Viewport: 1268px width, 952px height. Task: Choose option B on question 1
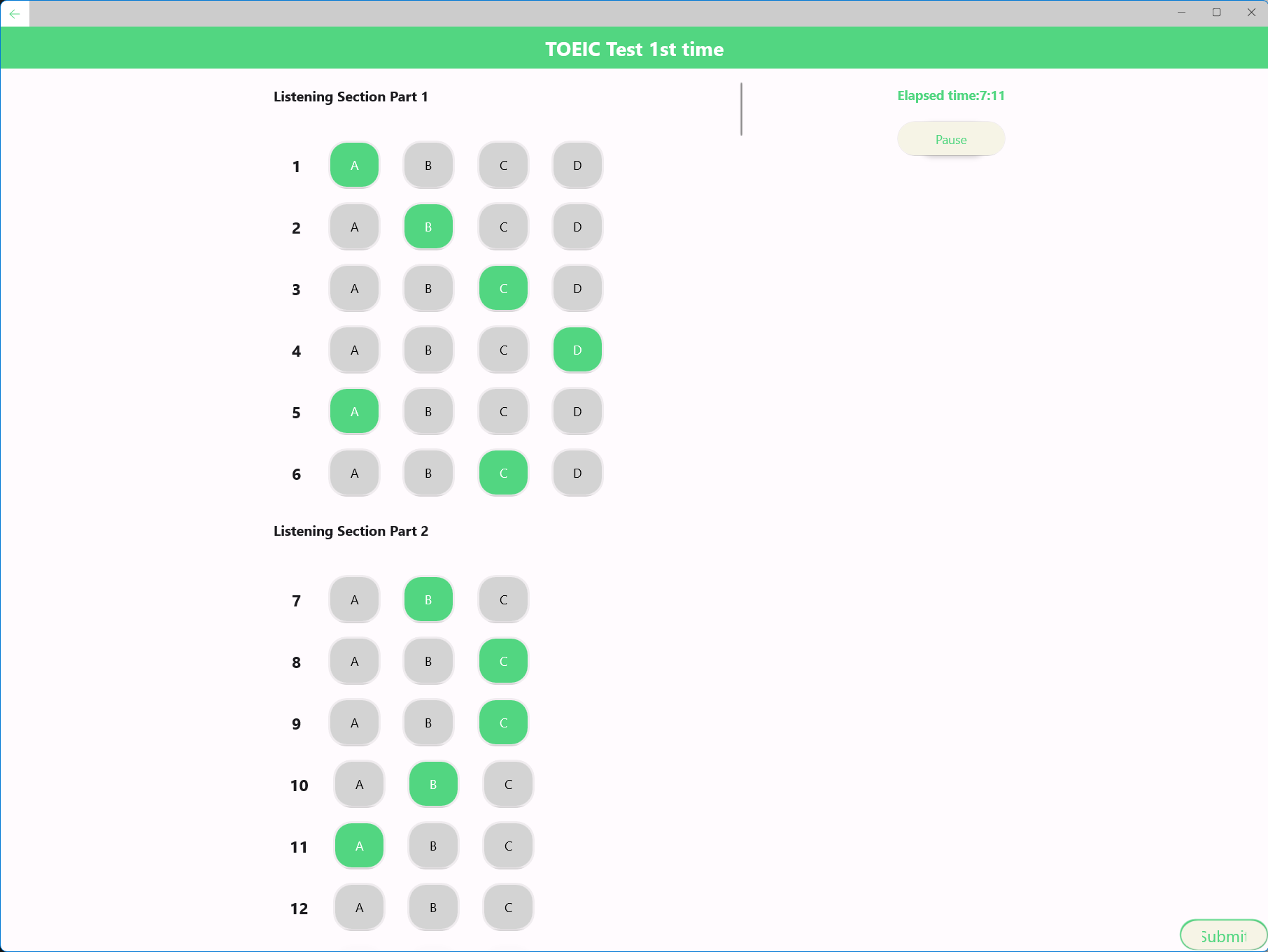(428, 166)
